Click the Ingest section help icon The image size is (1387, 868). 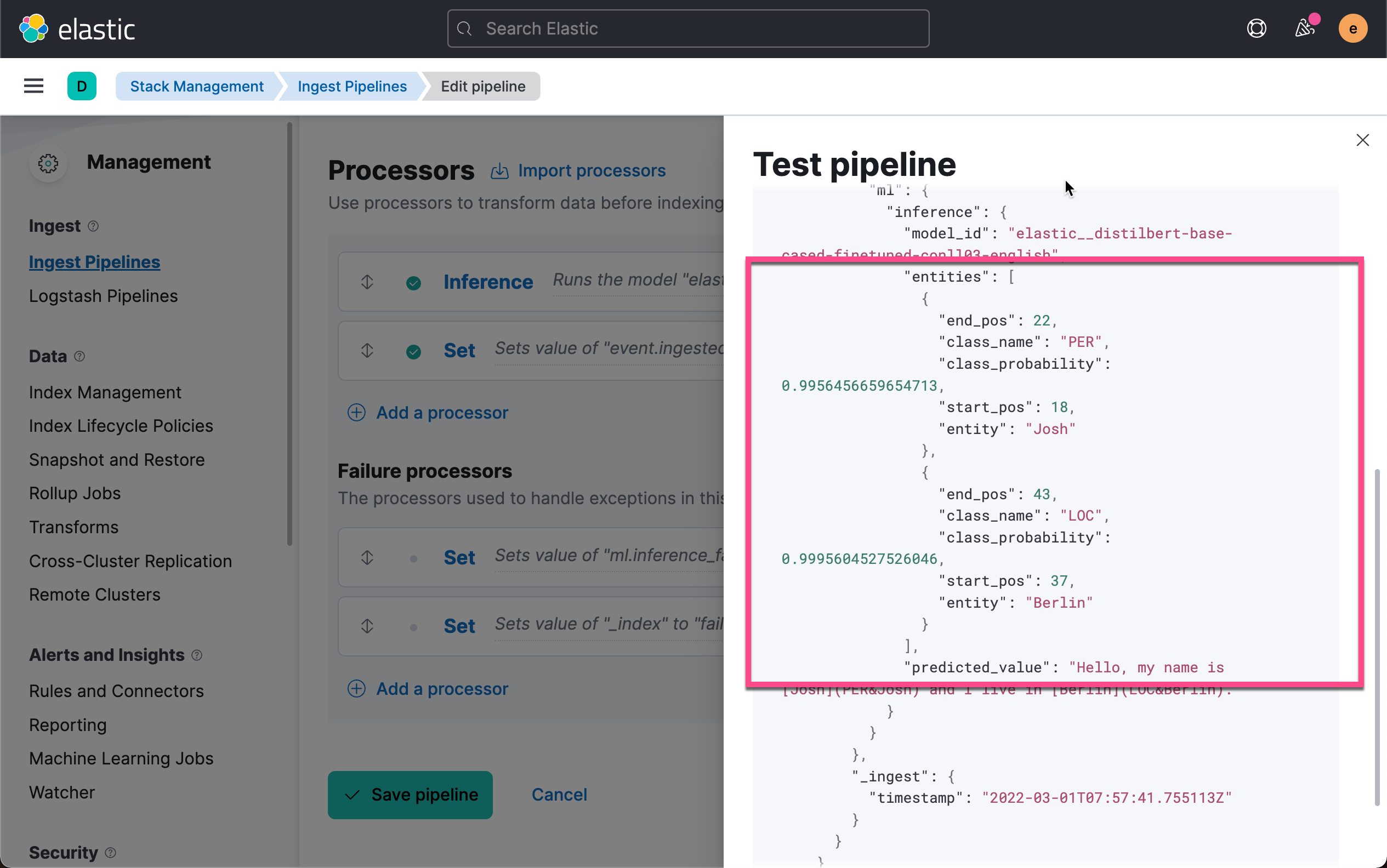pos(93,226)
